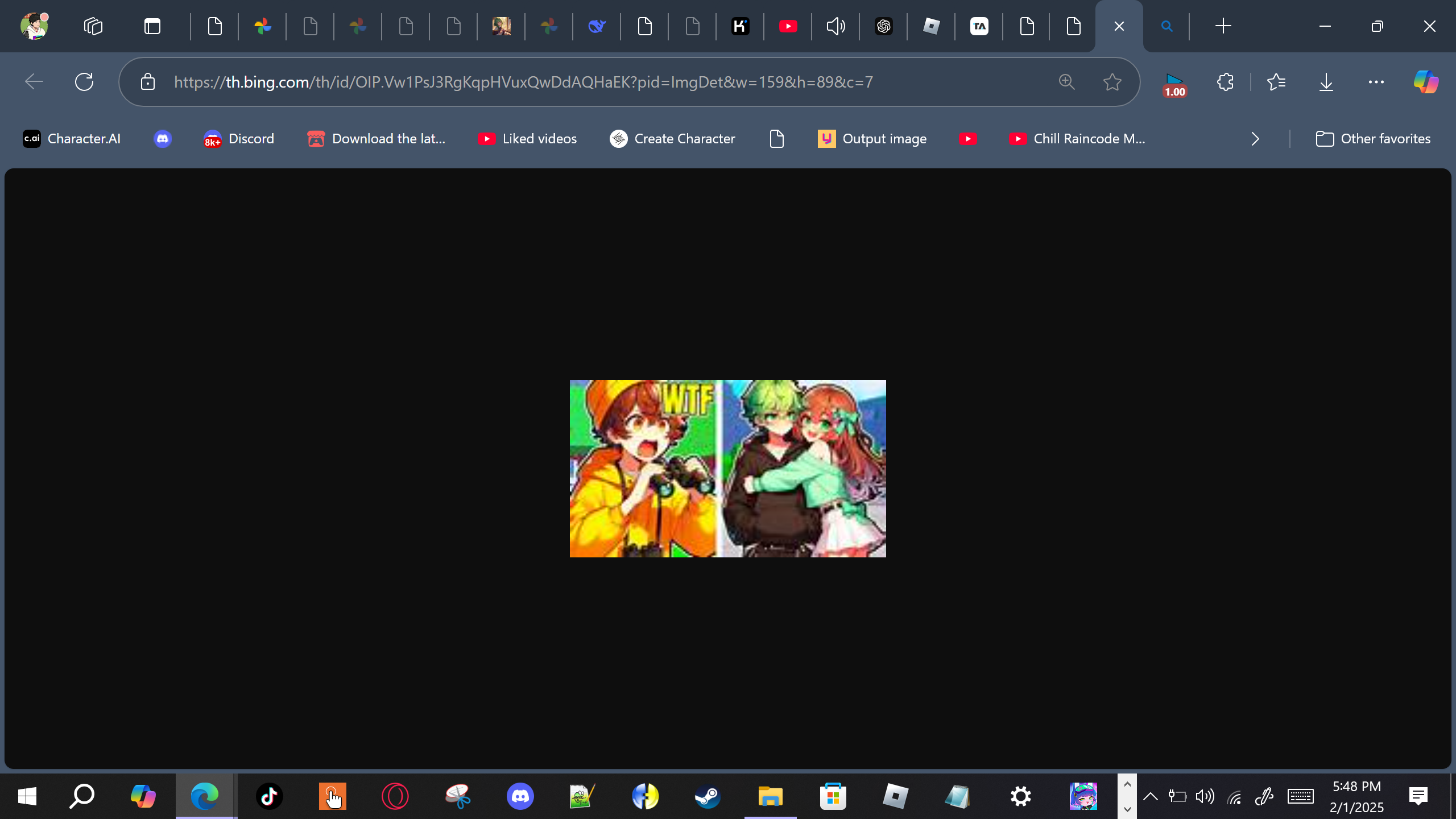Open the Favorites list star icon
This screenshot has height=819, width=1456.
point(1276,82)
